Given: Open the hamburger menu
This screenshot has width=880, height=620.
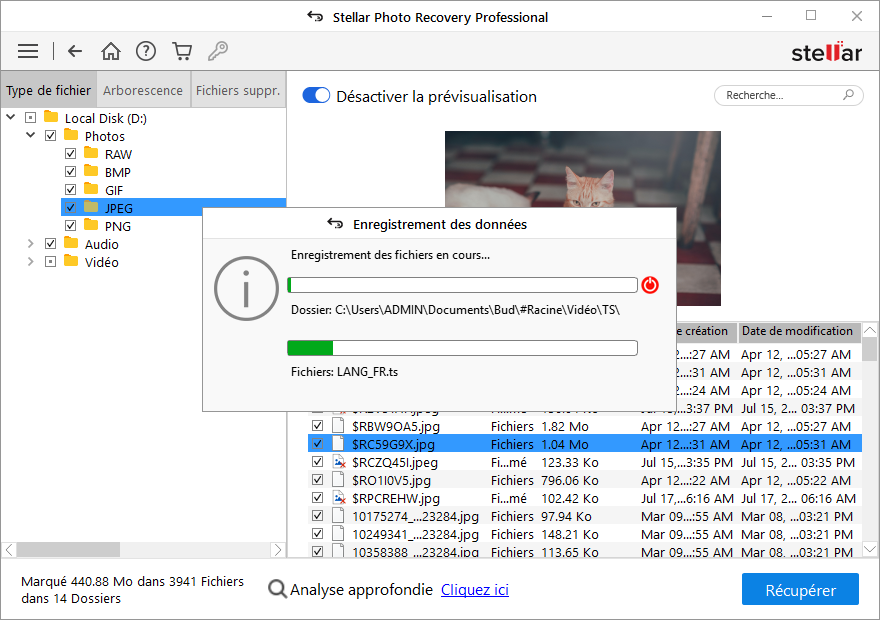Looking at the screenshot, I should tap(28, 51).
